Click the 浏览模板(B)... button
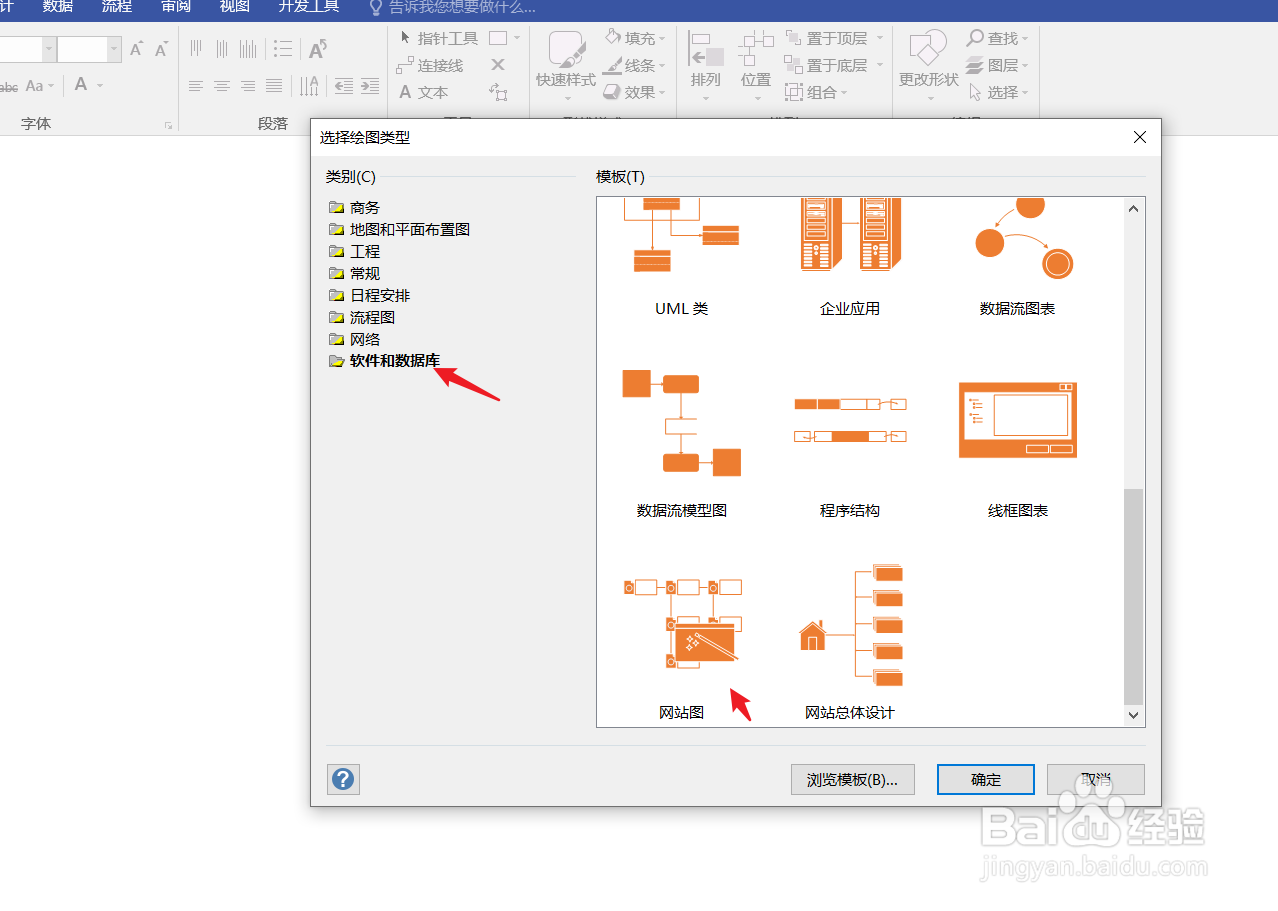The image size is (1278, 911). click(853, 780)
